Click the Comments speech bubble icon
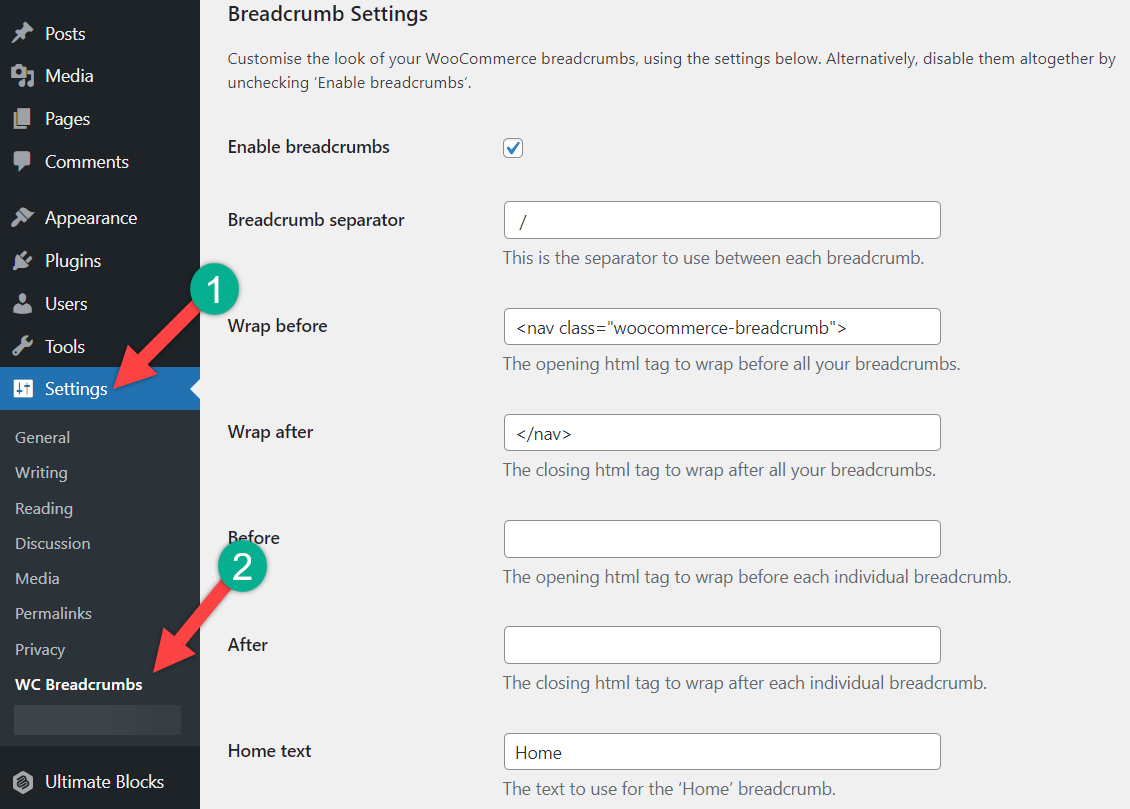 pos(22,161)
